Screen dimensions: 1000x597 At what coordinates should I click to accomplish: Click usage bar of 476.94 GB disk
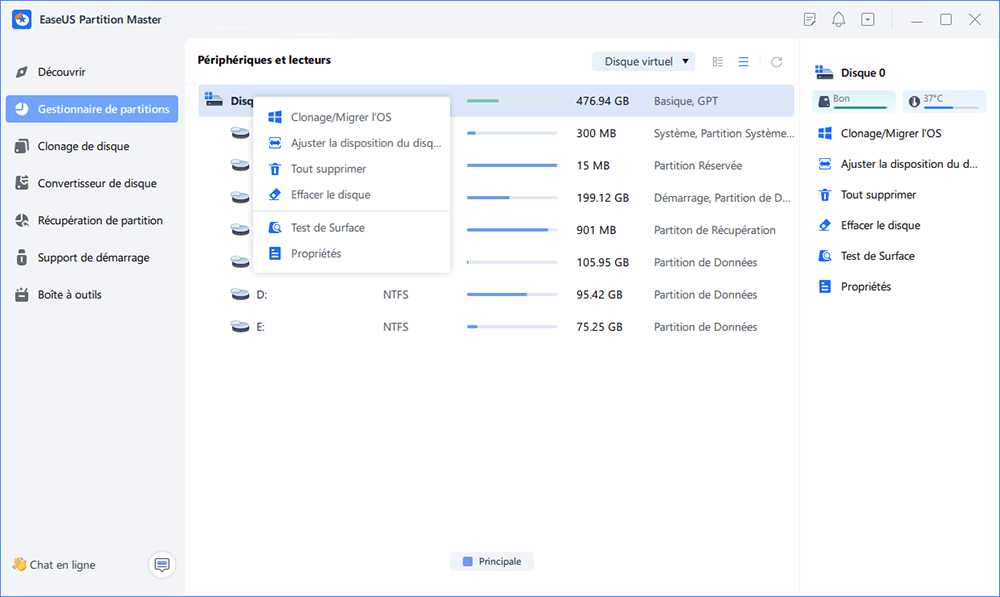(x=511, y=101)
